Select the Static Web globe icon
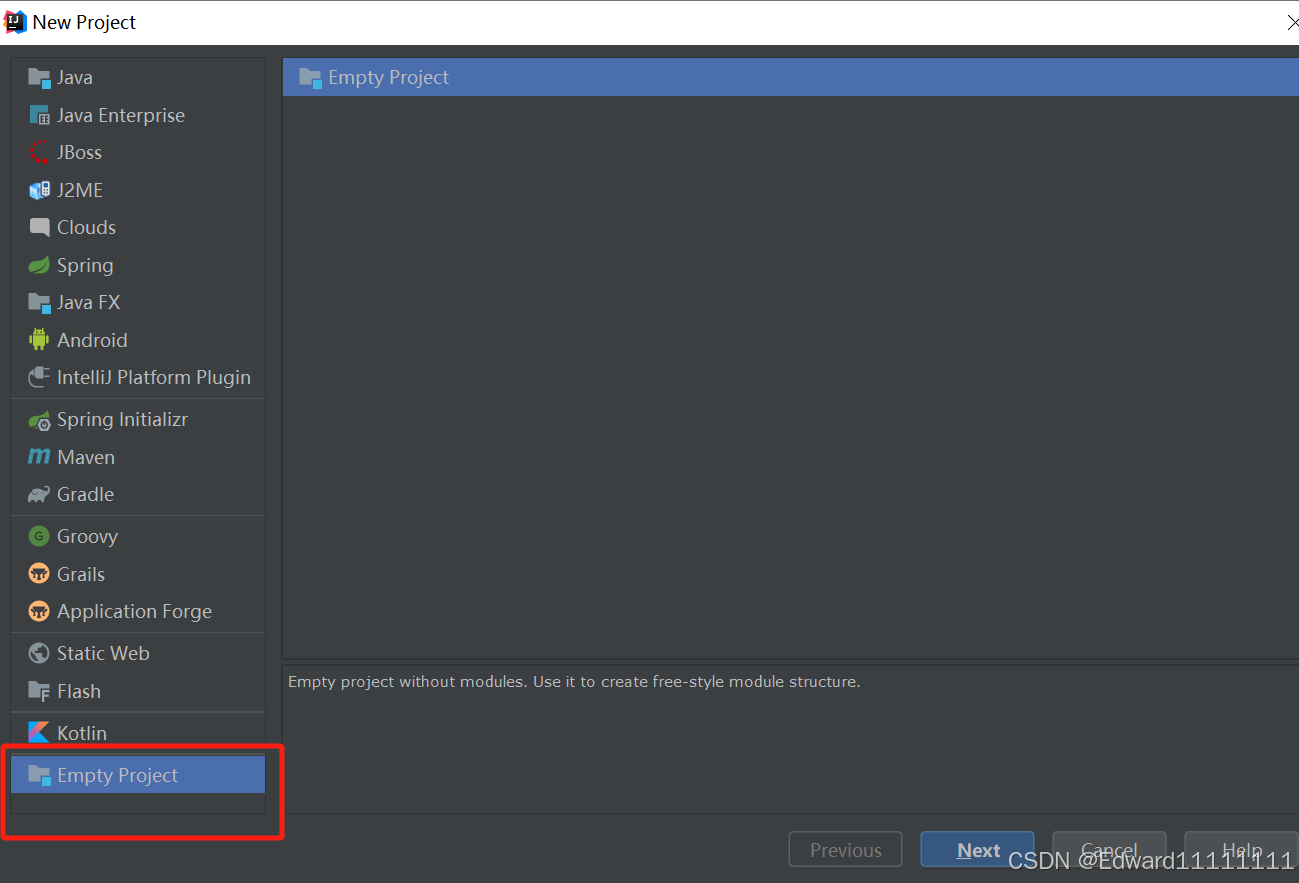 click(x=39, y=653)
